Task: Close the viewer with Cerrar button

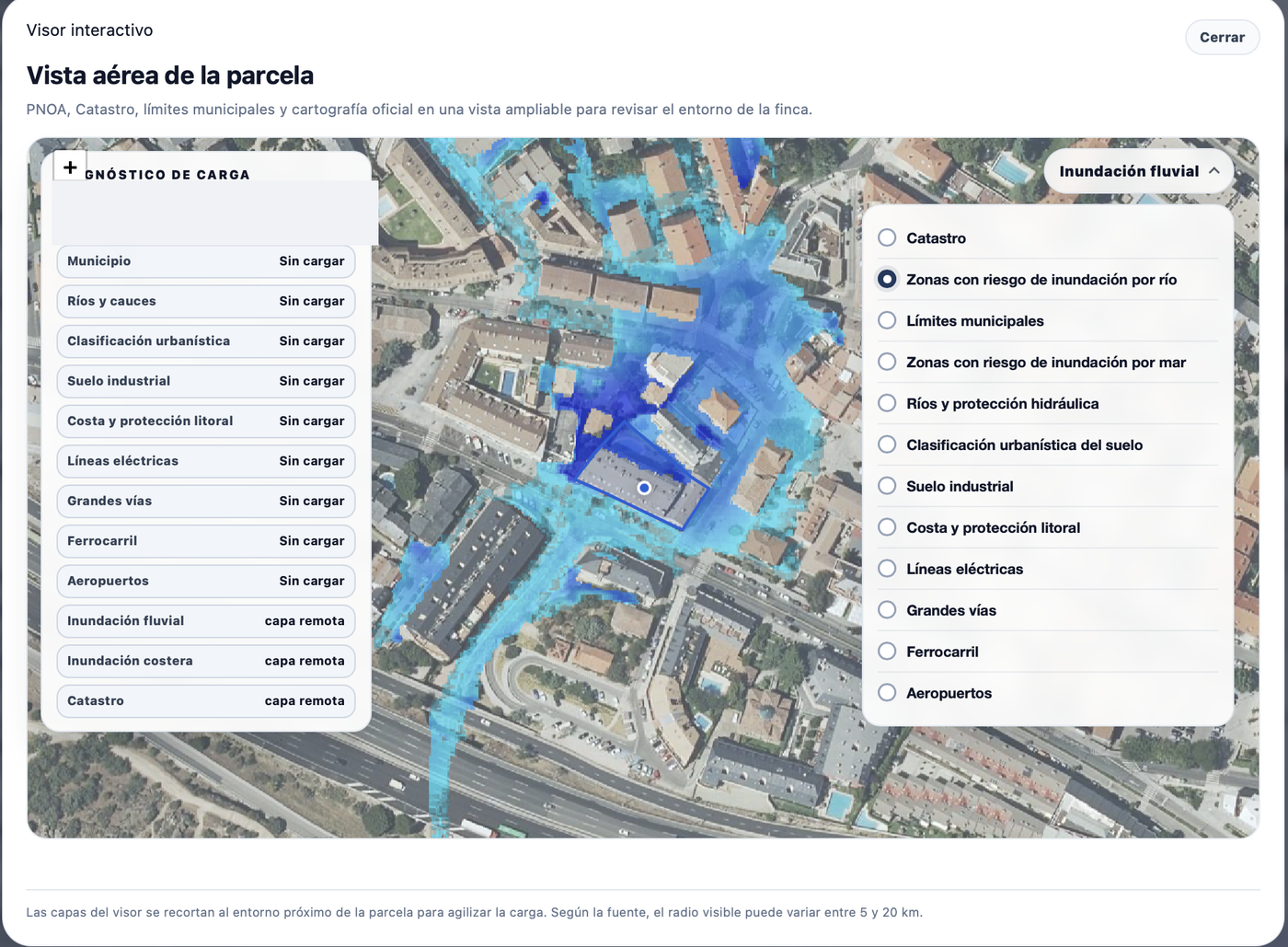Action: [1222, 38]
